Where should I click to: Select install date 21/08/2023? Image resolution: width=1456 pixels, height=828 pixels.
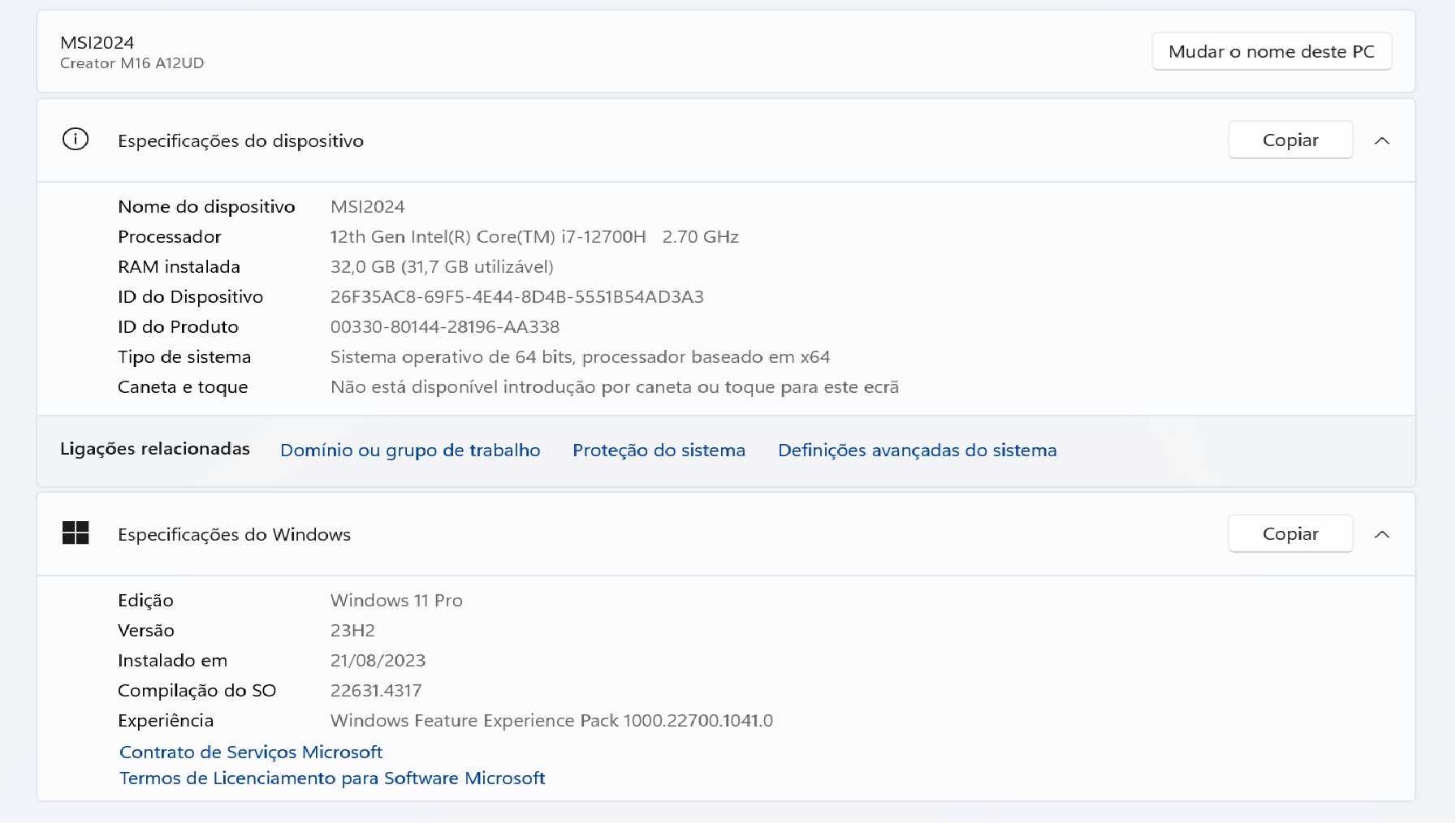[x=378, y=661]
